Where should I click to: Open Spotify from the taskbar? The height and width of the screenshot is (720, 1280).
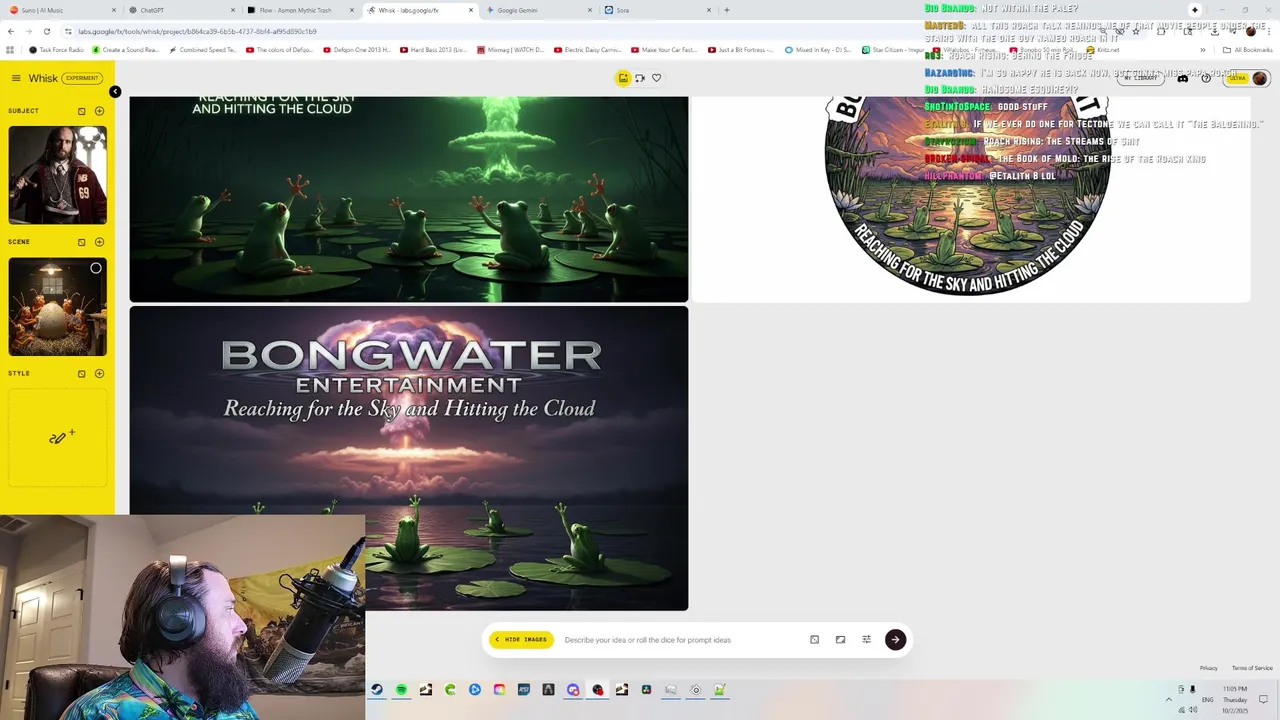[x=401, y=690]
